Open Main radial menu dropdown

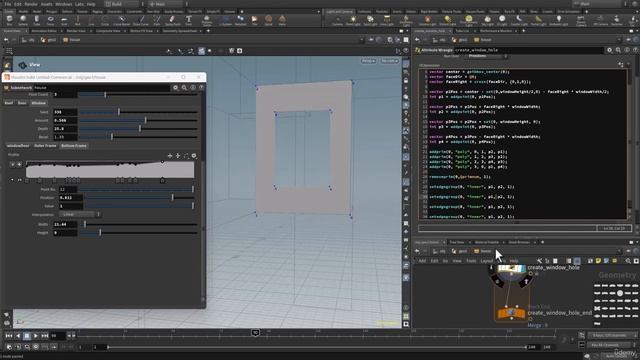point(167,4)
